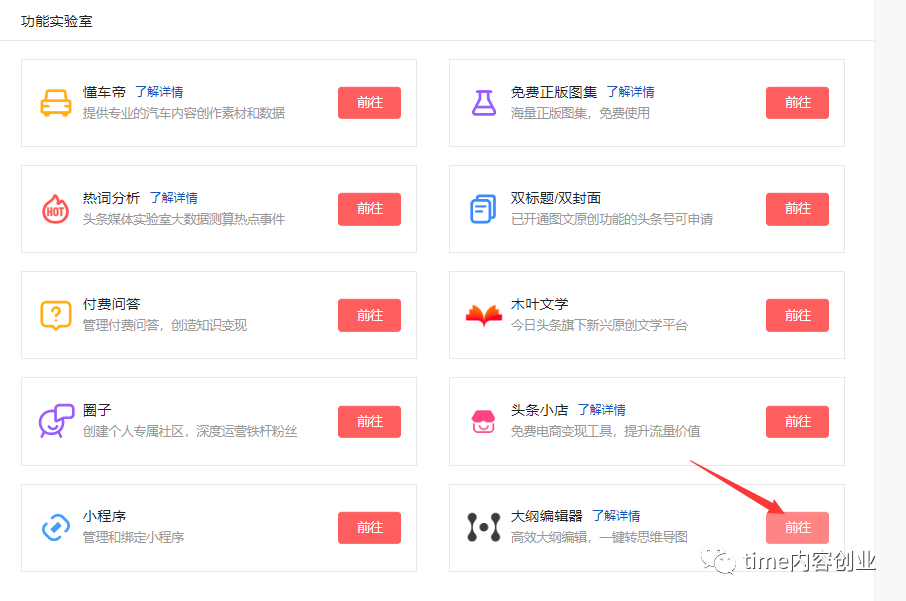Click the 付费问答 question bubble icon
The image size is (906, 601).
(x=55, y=315)
